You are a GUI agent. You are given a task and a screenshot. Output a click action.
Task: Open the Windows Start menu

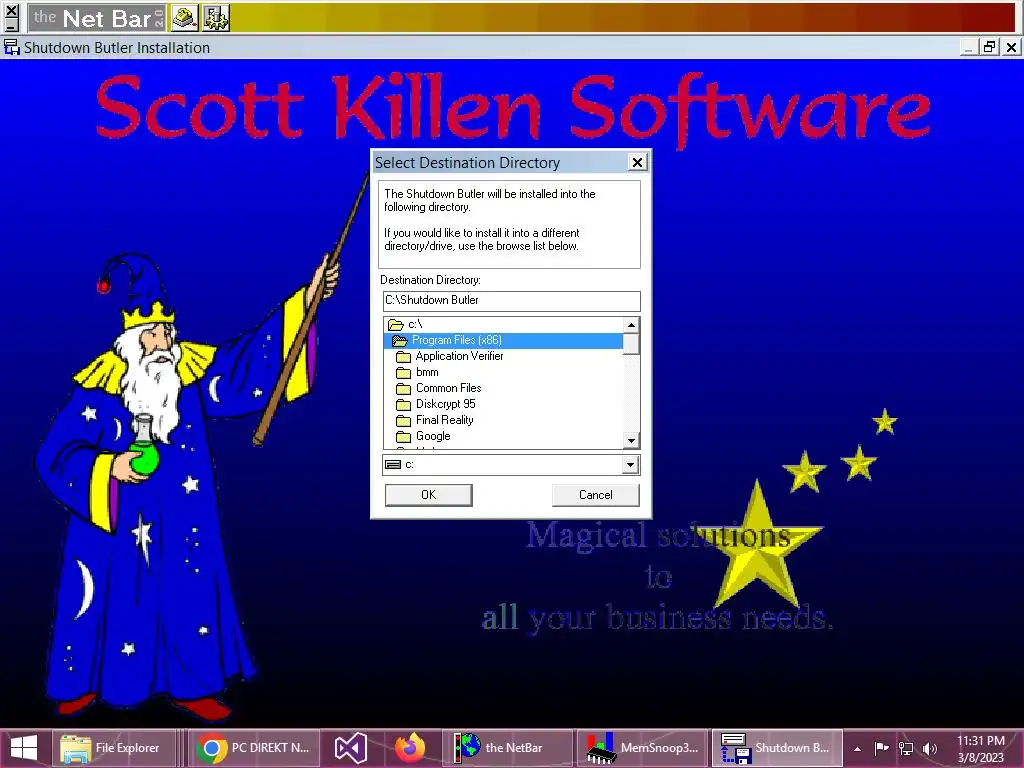24,748
